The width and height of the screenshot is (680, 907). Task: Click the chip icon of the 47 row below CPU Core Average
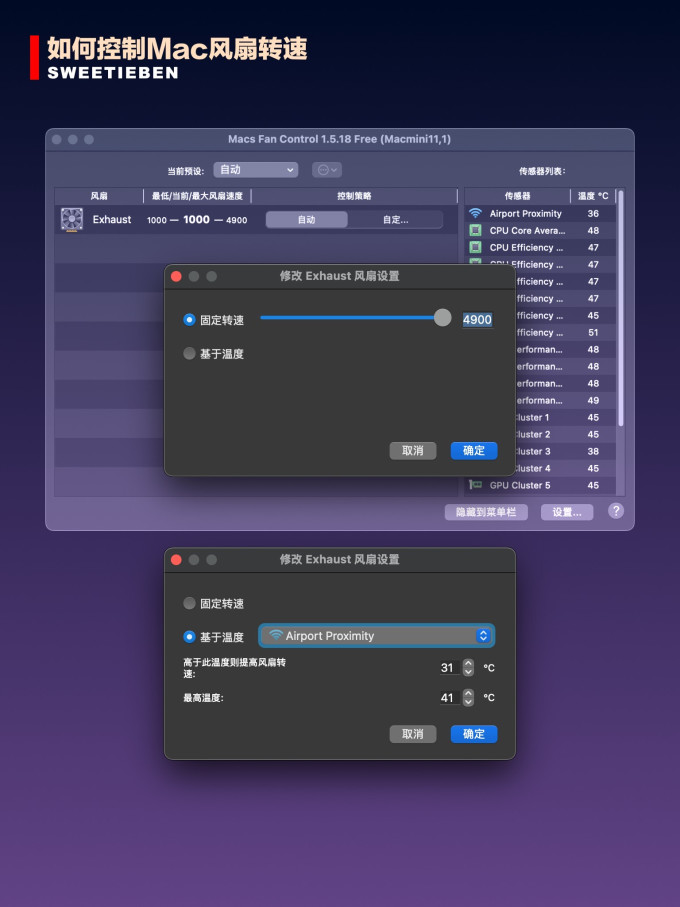pyautogui.click(x=475, y=248)
